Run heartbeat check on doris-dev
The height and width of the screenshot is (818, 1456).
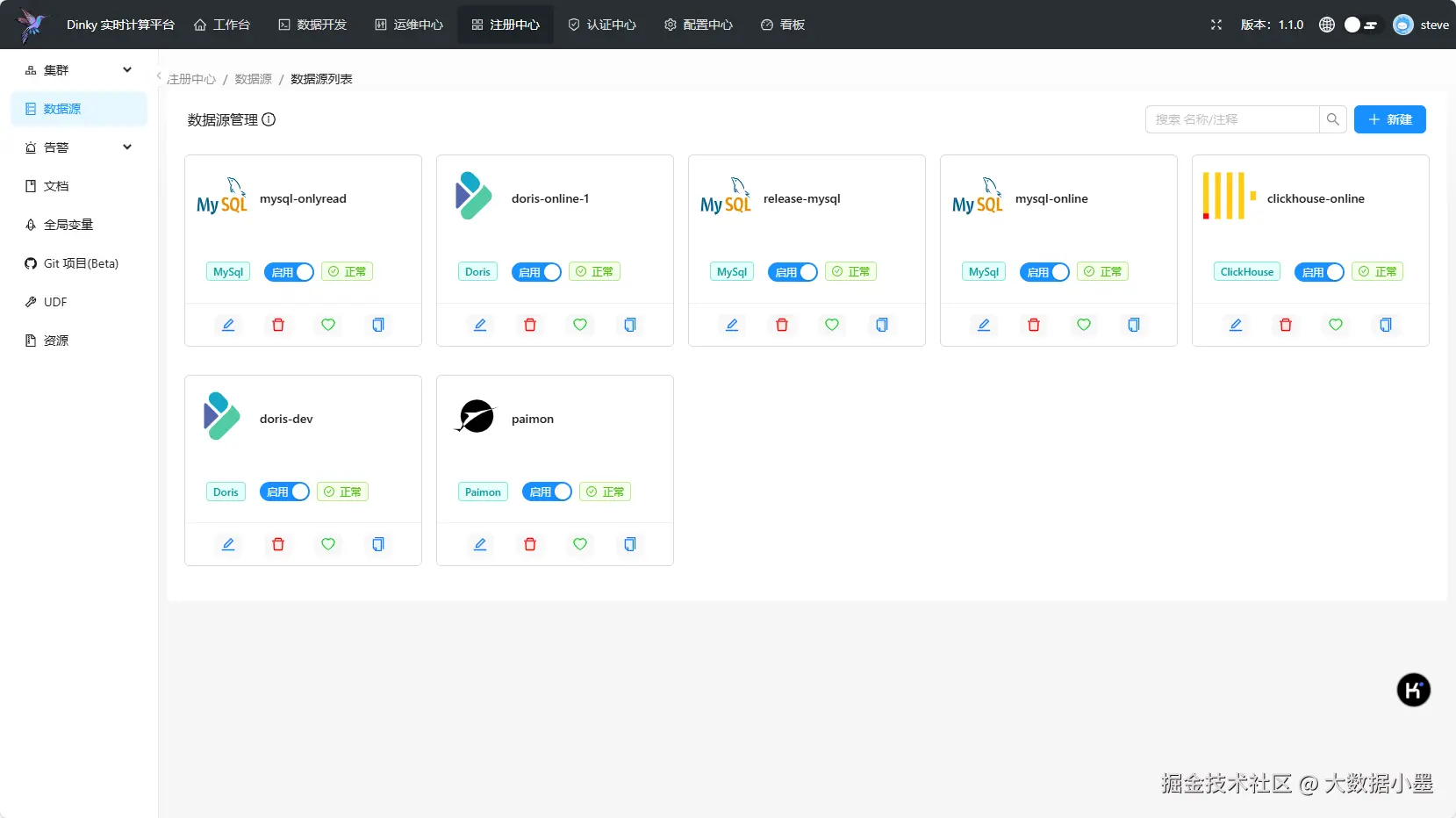click(x=328, y=544)
